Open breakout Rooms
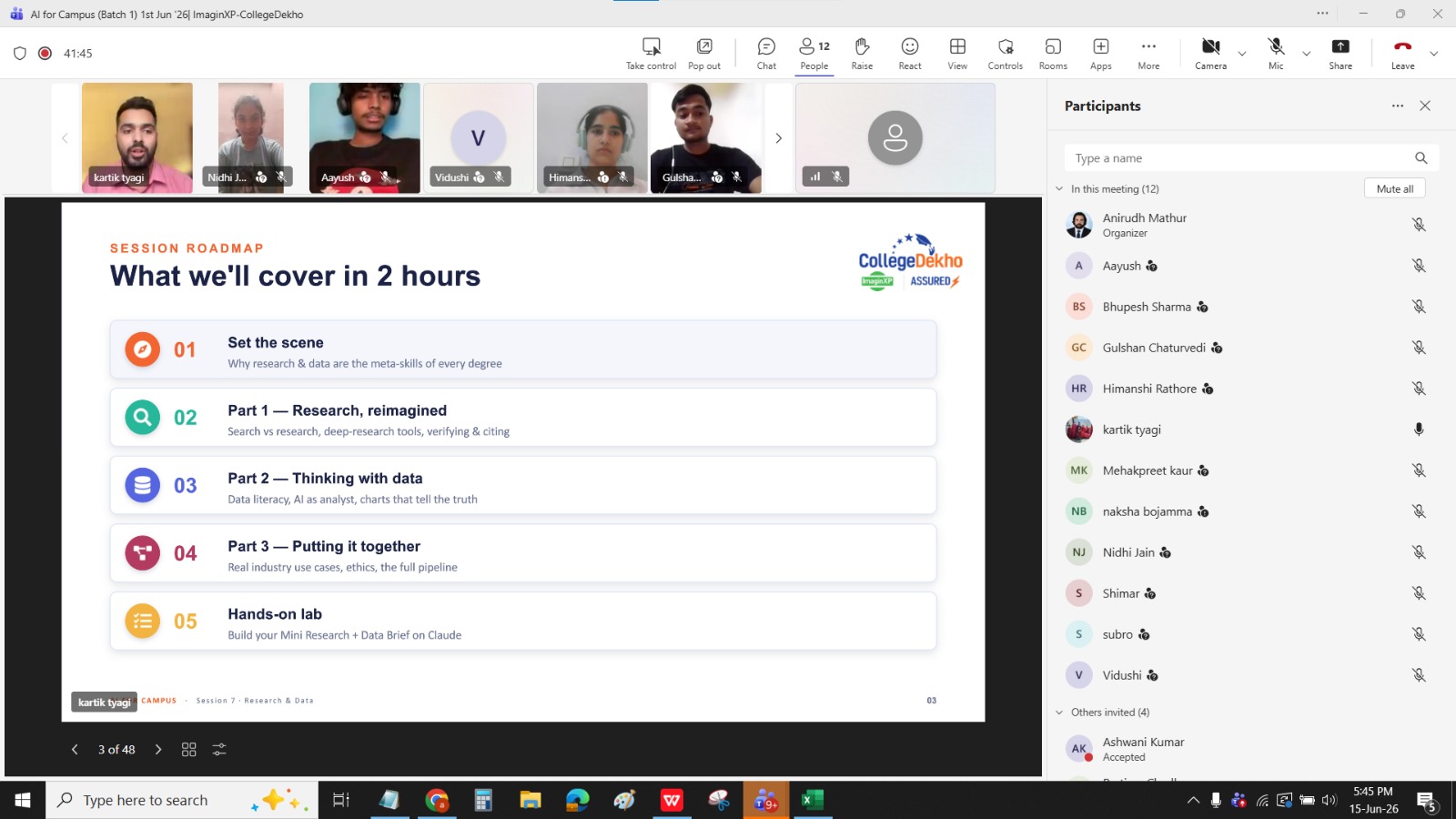Screen dimensions: 1456x819 1053,54
